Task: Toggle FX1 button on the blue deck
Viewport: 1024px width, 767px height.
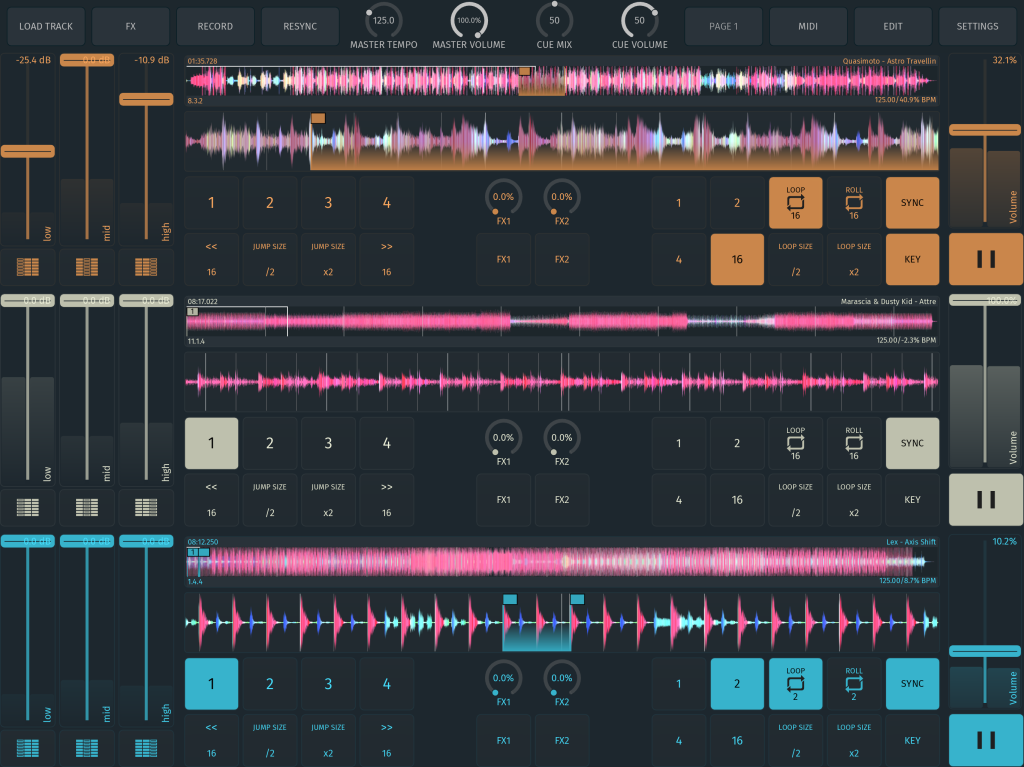Action: click(503, 740)
